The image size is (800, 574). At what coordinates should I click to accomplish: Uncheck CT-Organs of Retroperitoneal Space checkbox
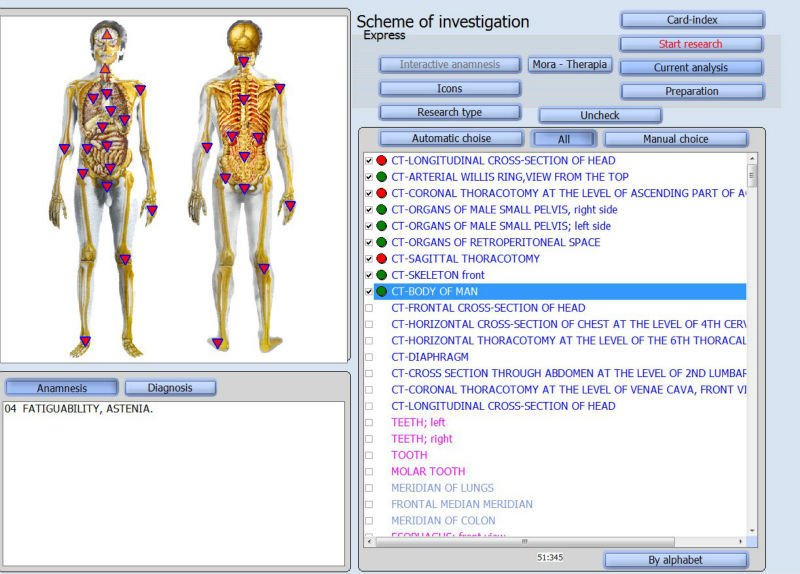coord(369,242)
